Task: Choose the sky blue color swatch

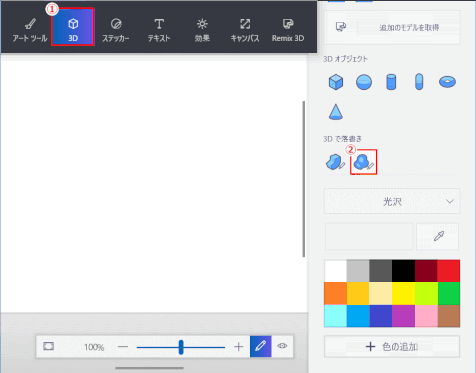Action: tap(358, 316)
